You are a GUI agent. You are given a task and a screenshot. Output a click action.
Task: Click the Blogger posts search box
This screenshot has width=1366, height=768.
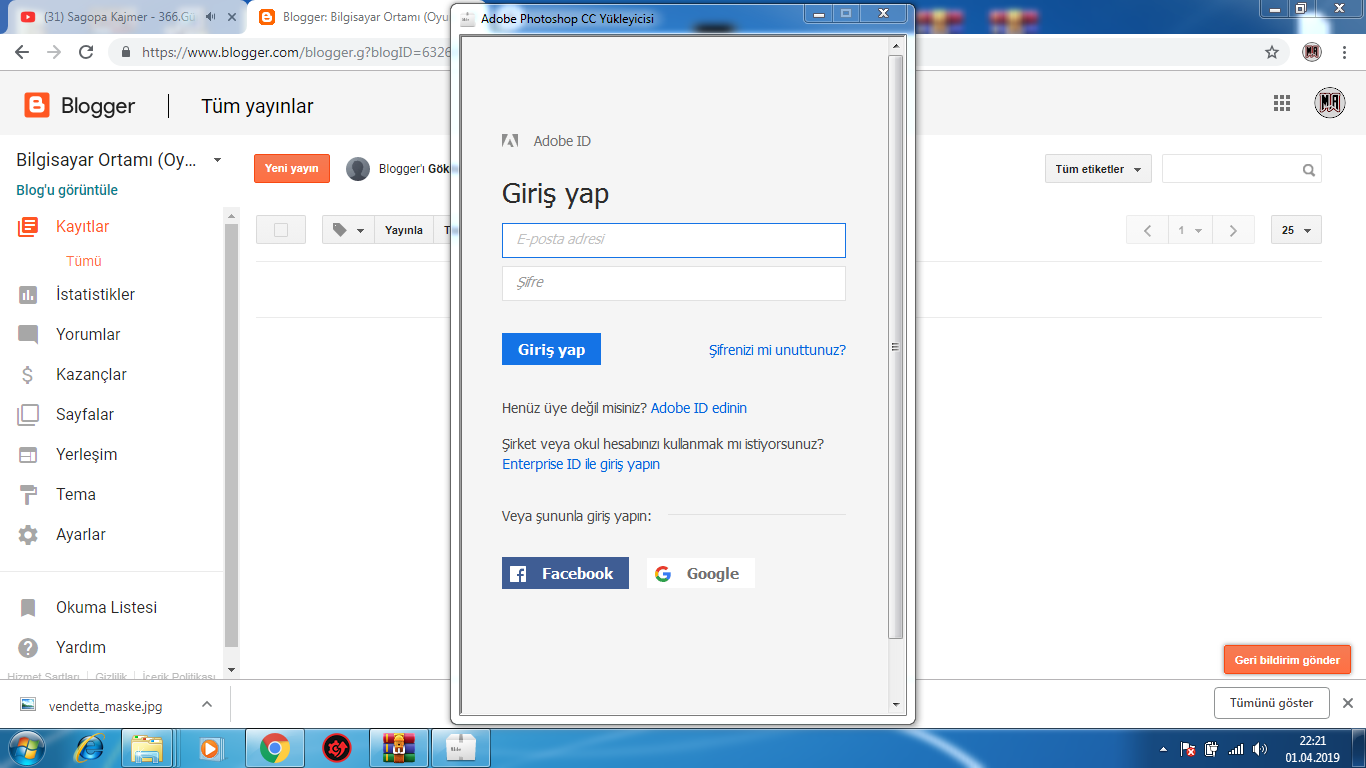point(1242,169)
